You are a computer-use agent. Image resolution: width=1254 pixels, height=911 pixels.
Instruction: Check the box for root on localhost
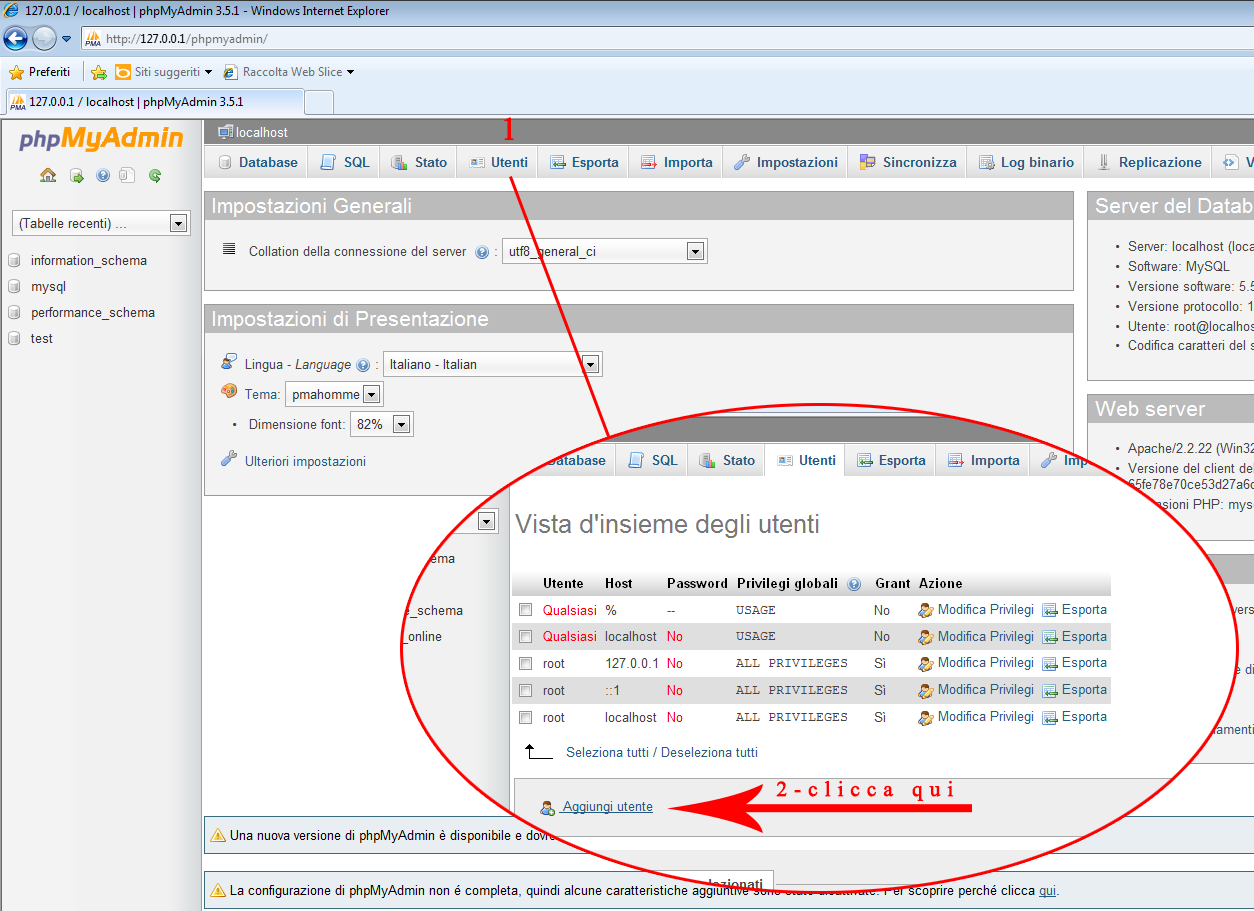[x=525, y=717]
